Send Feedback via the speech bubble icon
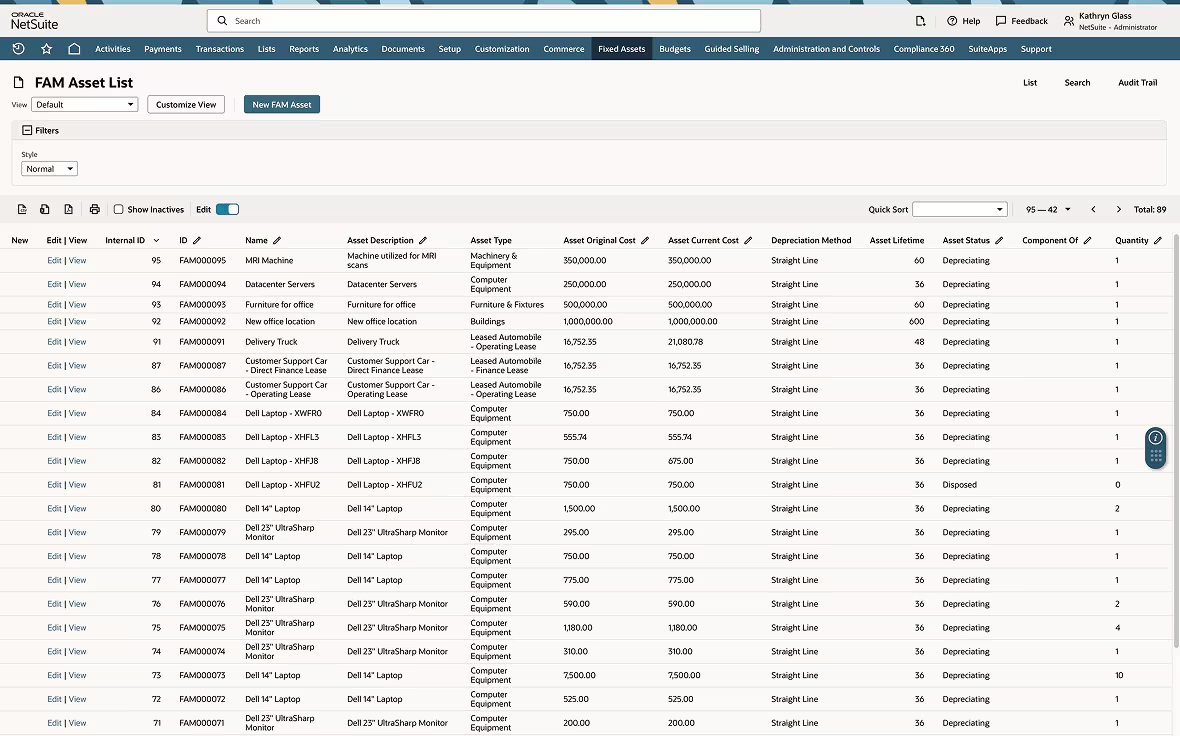 click(x=1001, y=20)
